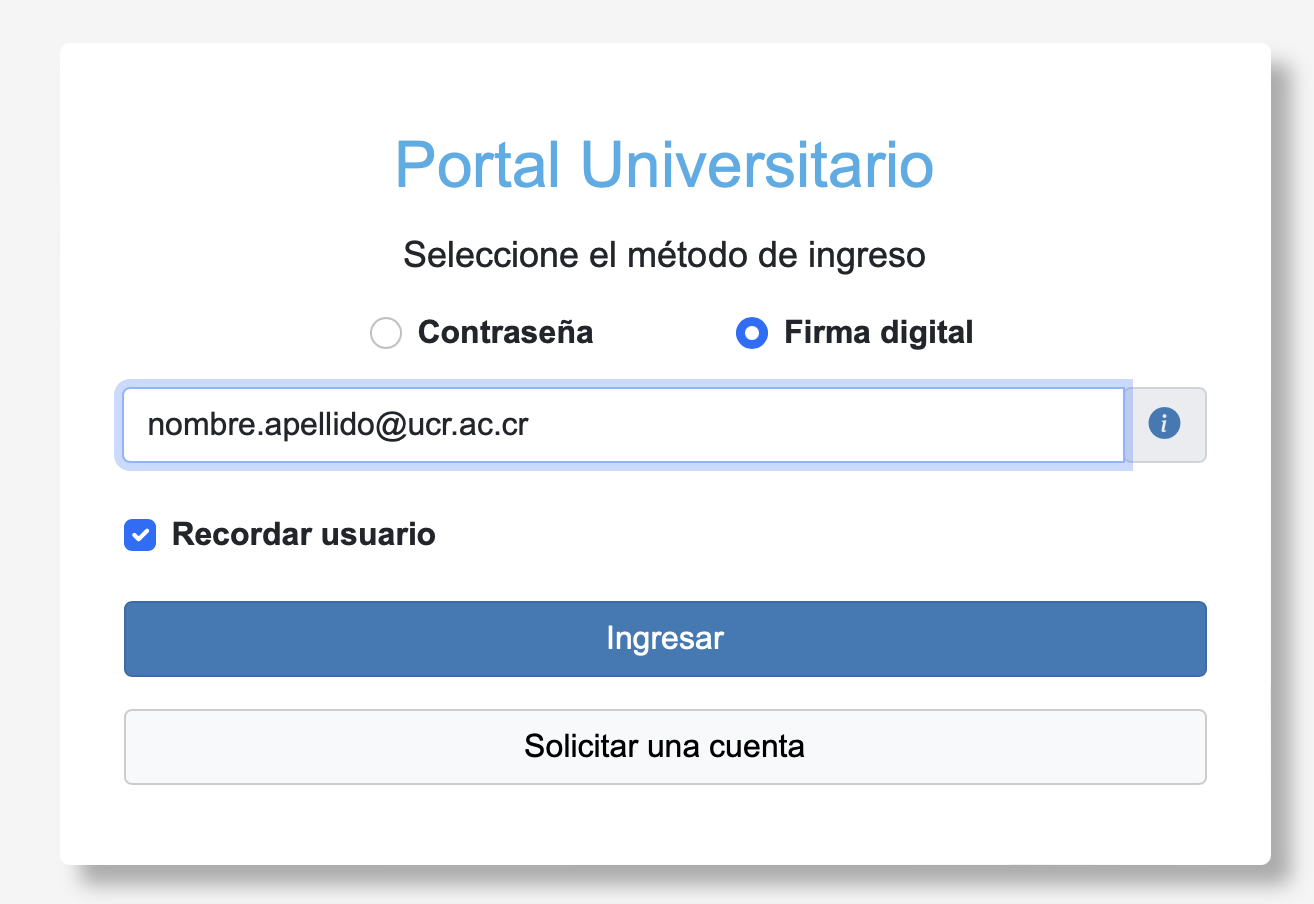
Task: Show help for the username input
Action: pos(1165,424)
